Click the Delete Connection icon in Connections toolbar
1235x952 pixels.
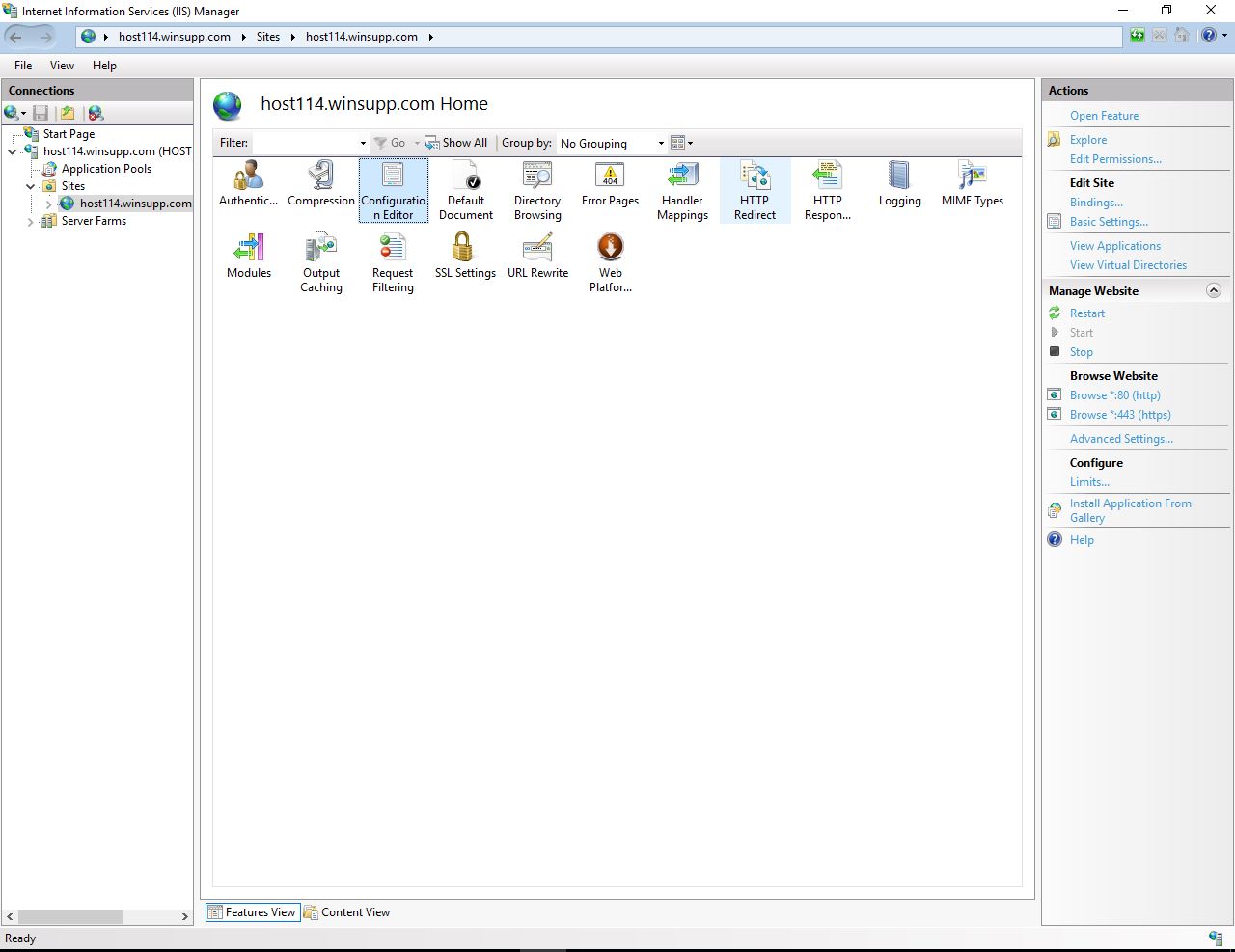95,113
